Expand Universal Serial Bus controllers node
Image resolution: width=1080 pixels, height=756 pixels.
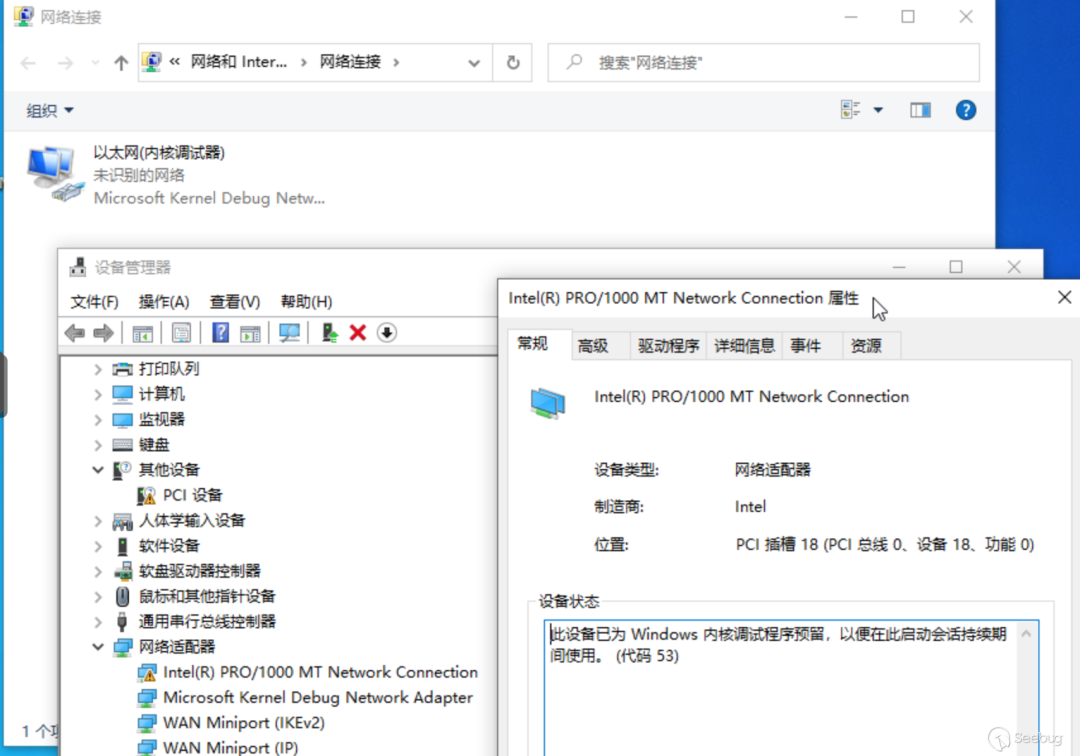(x=98, y=622)
